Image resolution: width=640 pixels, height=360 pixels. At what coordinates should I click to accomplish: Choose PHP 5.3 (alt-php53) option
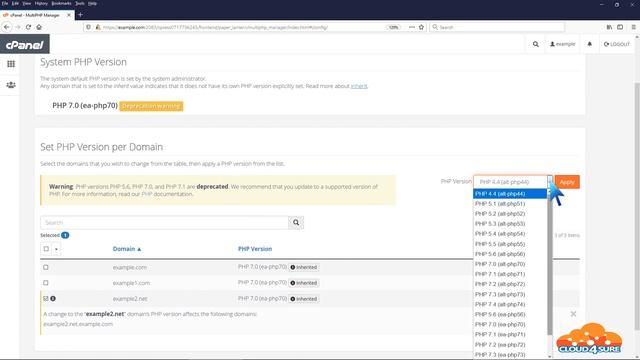(510, 224)
